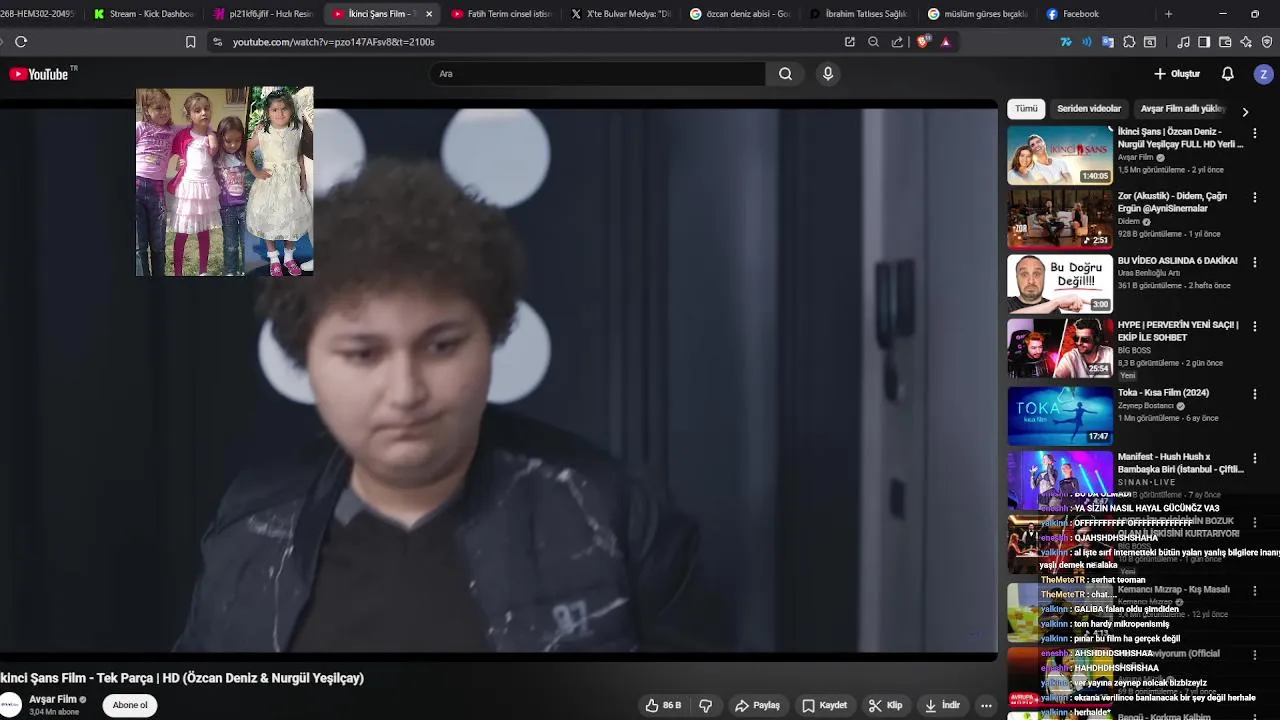1280x720 pixels.
Task: Open the translate extension icon
Action: [1108, 42]
